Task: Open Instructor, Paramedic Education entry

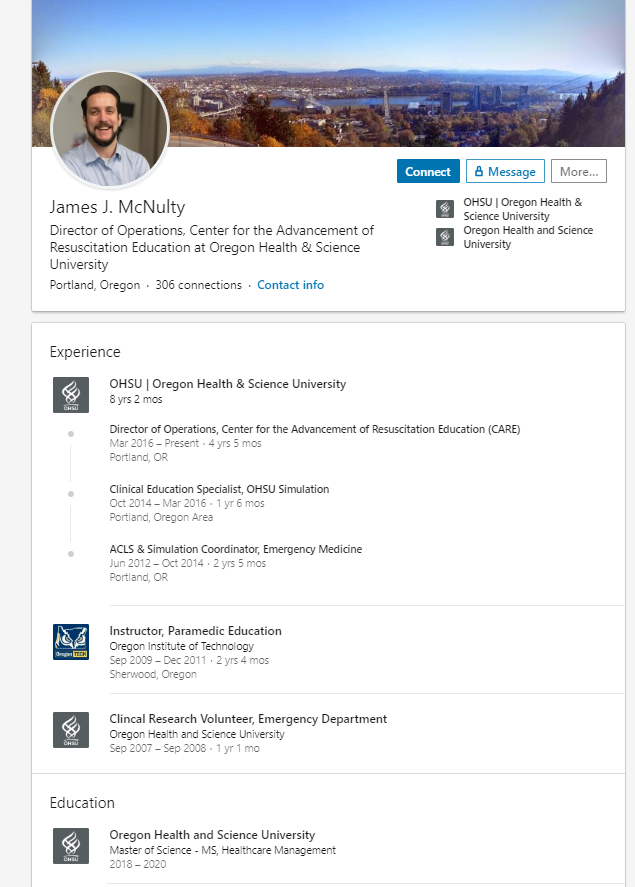Action: 195,631
